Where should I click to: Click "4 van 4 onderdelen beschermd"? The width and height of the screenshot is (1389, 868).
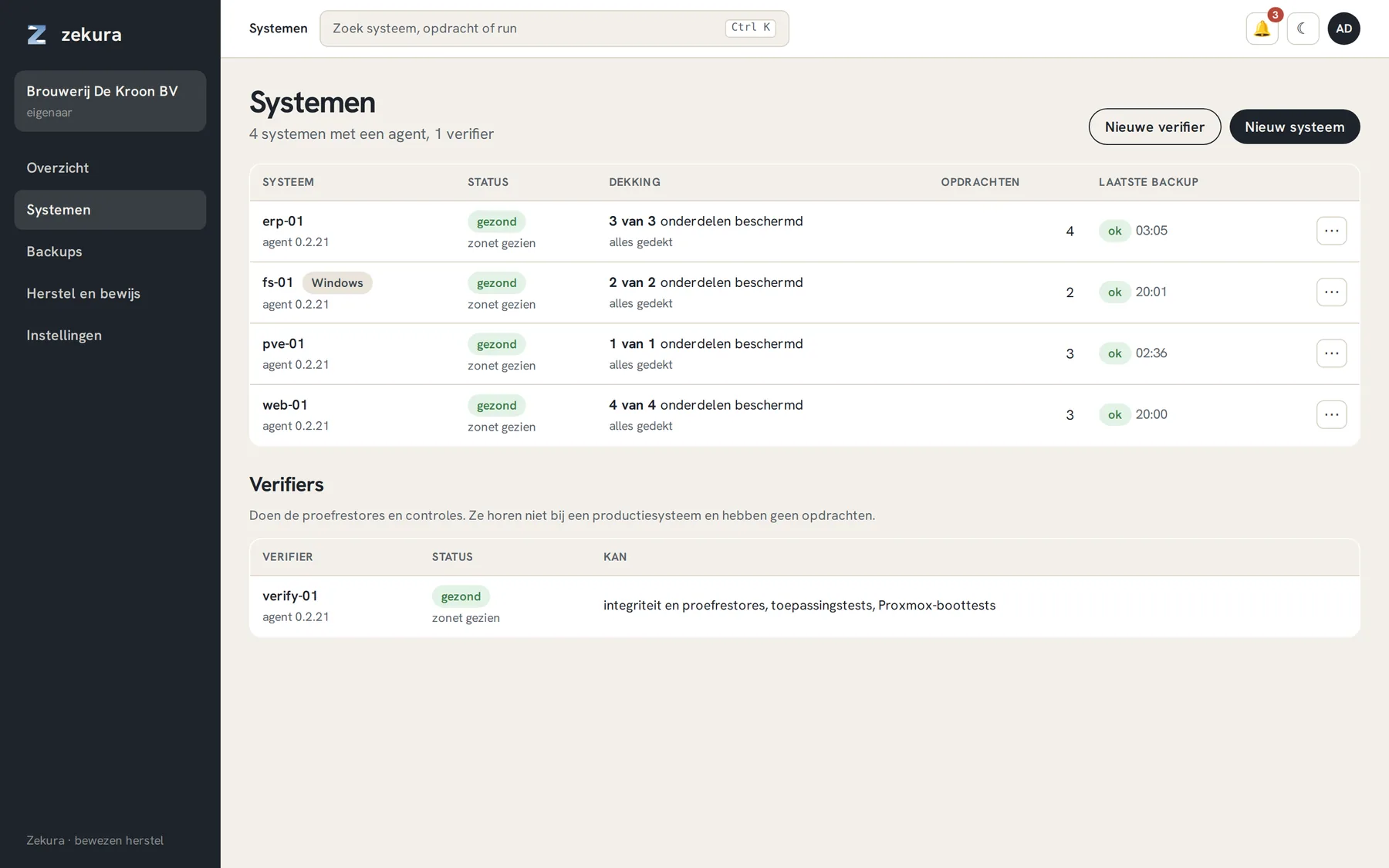(x=706, y=405)
